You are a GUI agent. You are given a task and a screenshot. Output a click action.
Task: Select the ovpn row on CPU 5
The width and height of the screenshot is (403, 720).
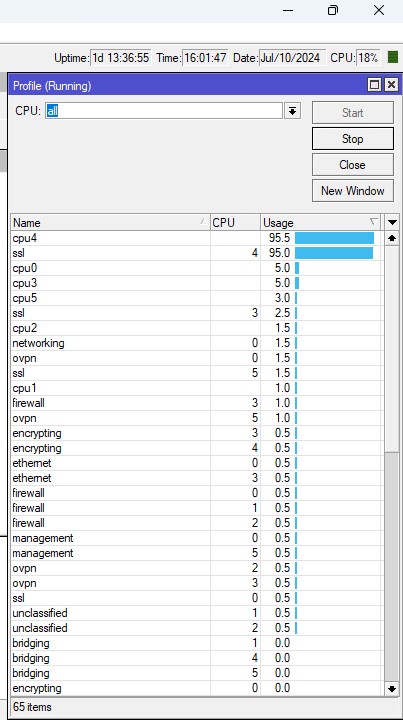(x=196, y=418)
